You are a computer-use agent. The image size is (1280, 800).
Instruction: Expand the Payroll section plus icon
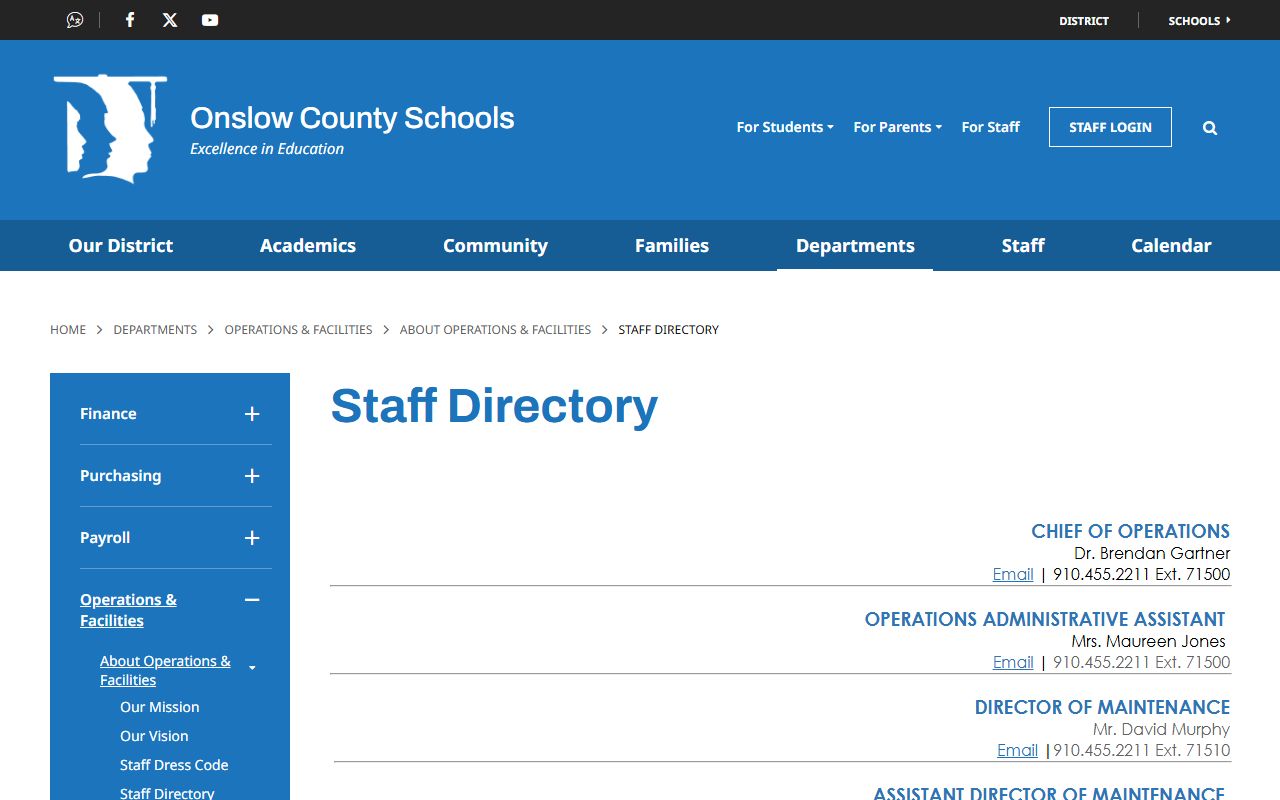point(252,538)
